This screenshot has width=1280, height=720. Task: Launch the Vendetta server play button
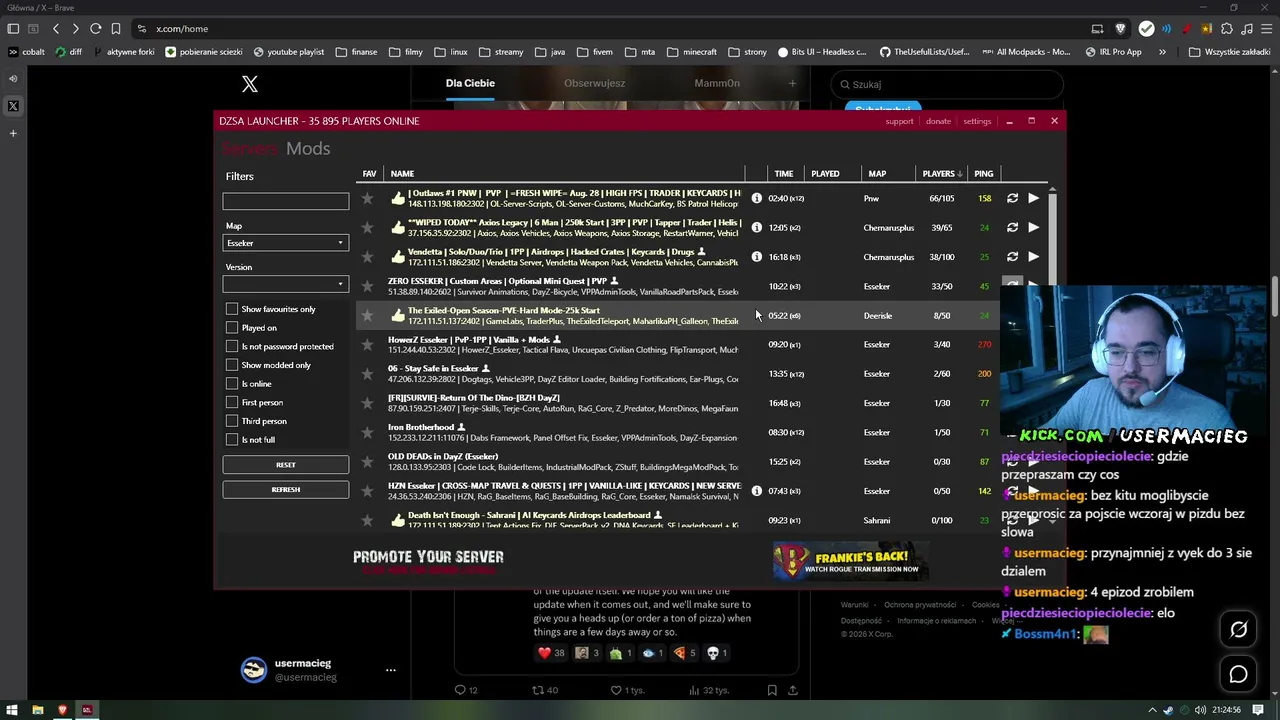click(x=1034, y=257)
